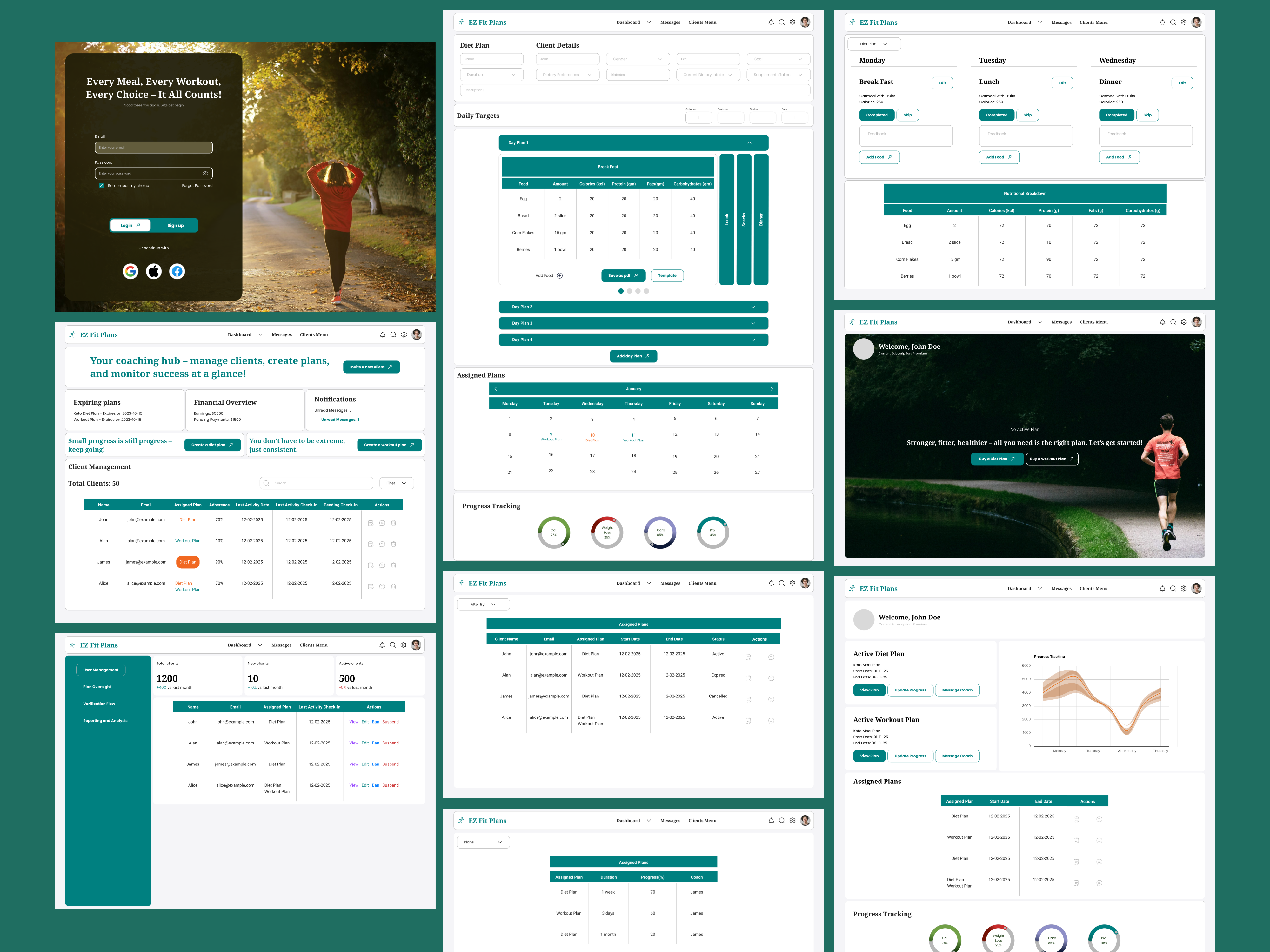1270x952 pixels.
Task: Delete John's record using the trash icon
Action: 394,523
